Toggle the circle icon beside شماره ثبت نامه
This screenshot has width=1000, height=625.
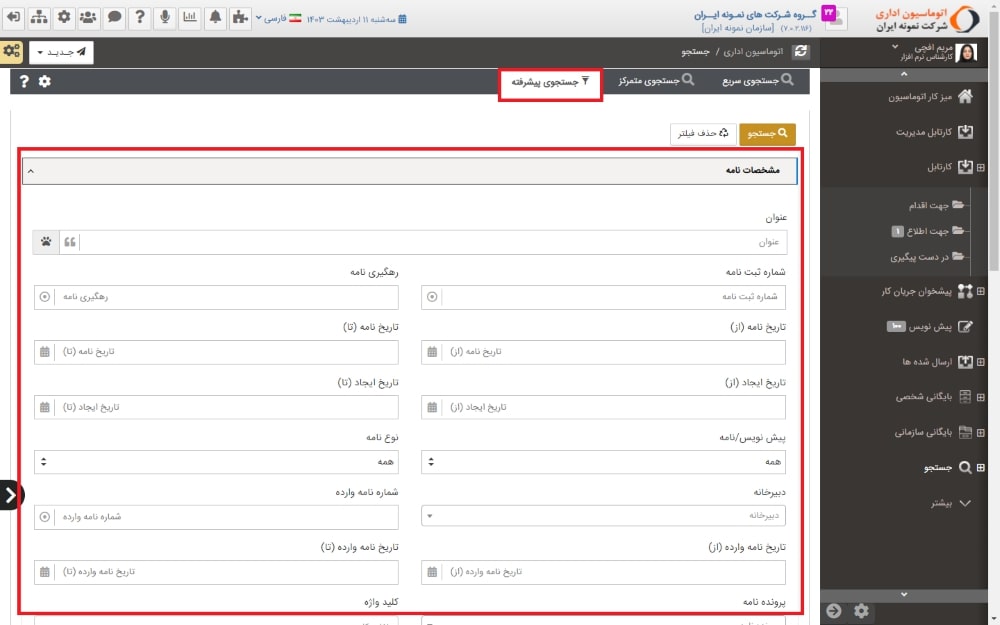(432, 297)
